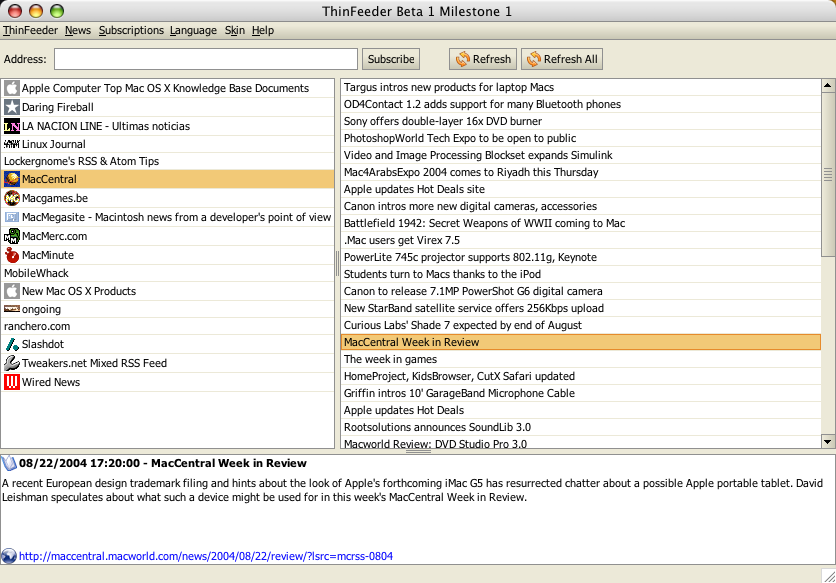
Task: Click the New Mac OS X Products apple icon
Action: [12, 291]
